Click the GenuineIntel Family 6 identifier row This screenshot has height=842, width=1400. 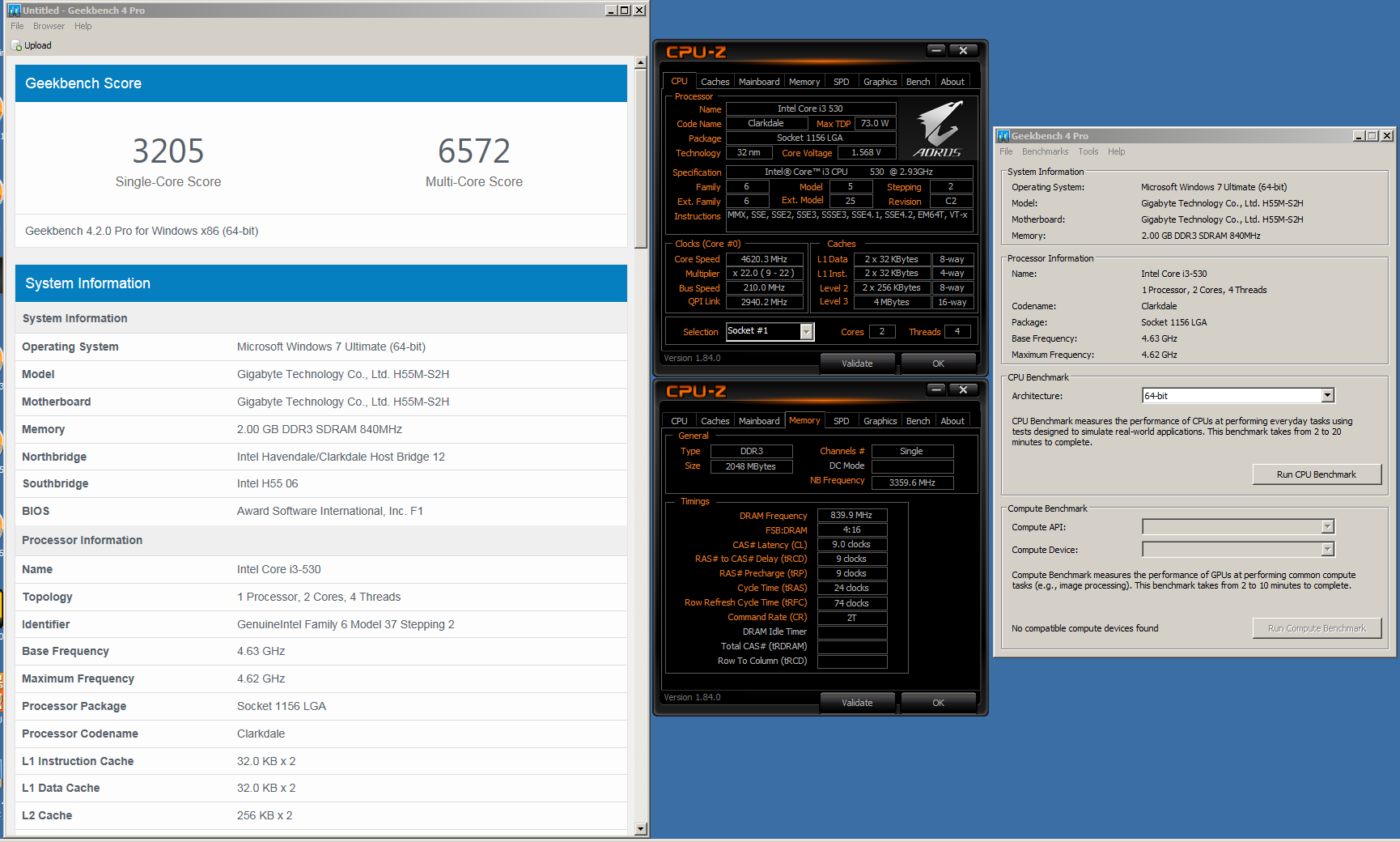tap(321, 624)
